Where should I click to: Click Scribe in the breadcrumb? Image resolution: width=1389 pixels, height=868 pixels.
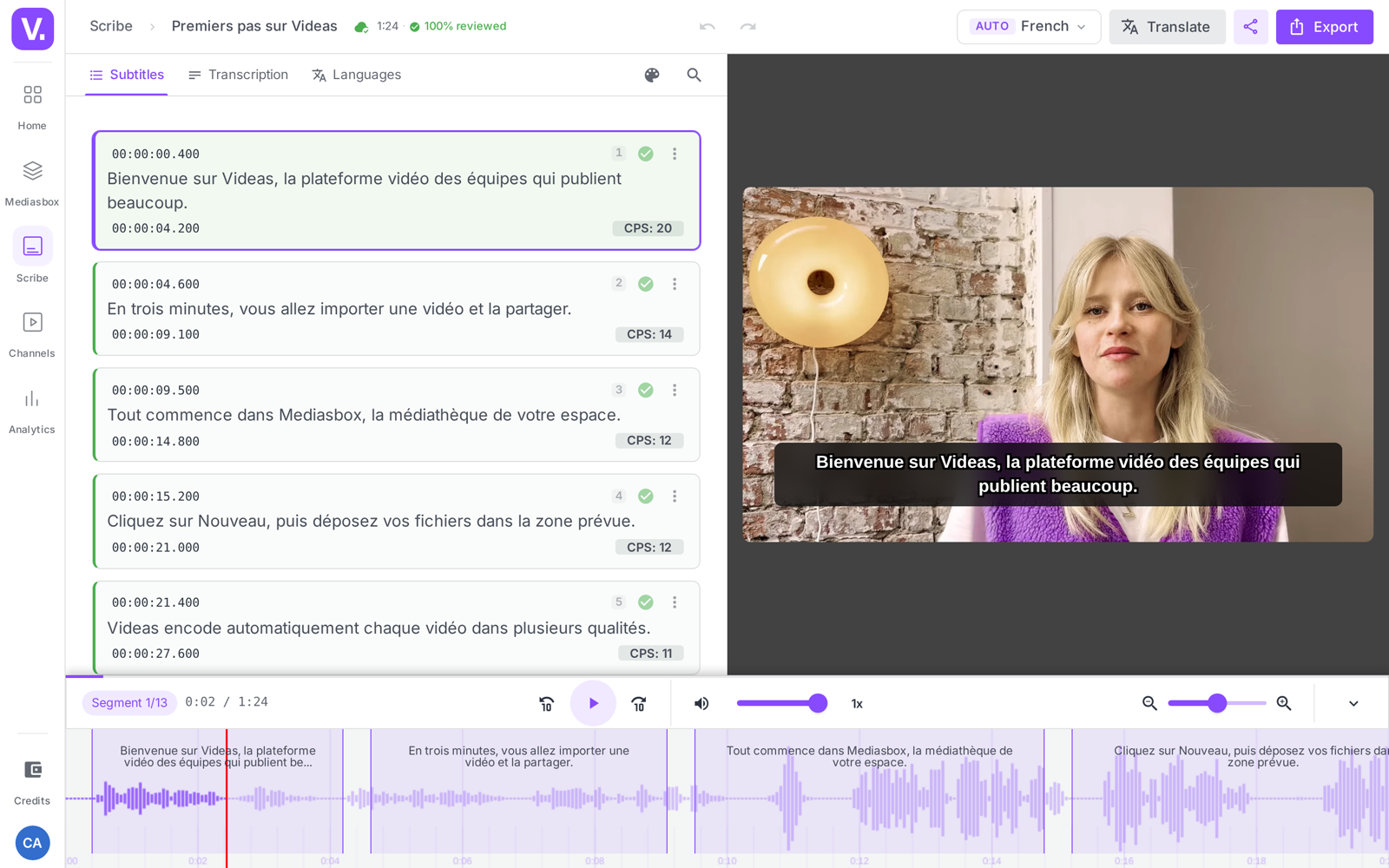click(x=111, y=26)
